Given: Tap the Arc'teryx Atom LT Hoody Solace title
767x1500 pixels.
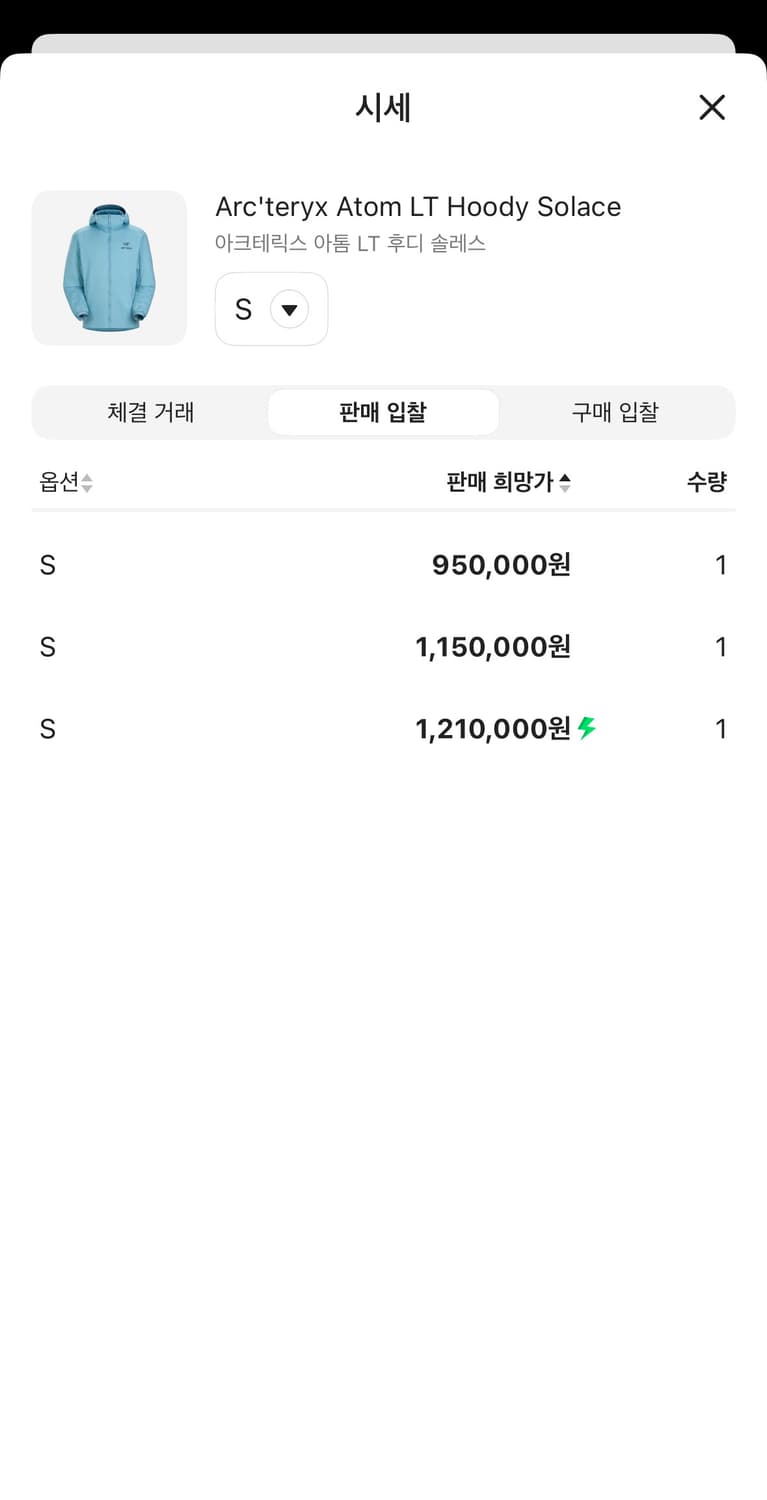Looking at the screenshot, I should pos(418,207).
